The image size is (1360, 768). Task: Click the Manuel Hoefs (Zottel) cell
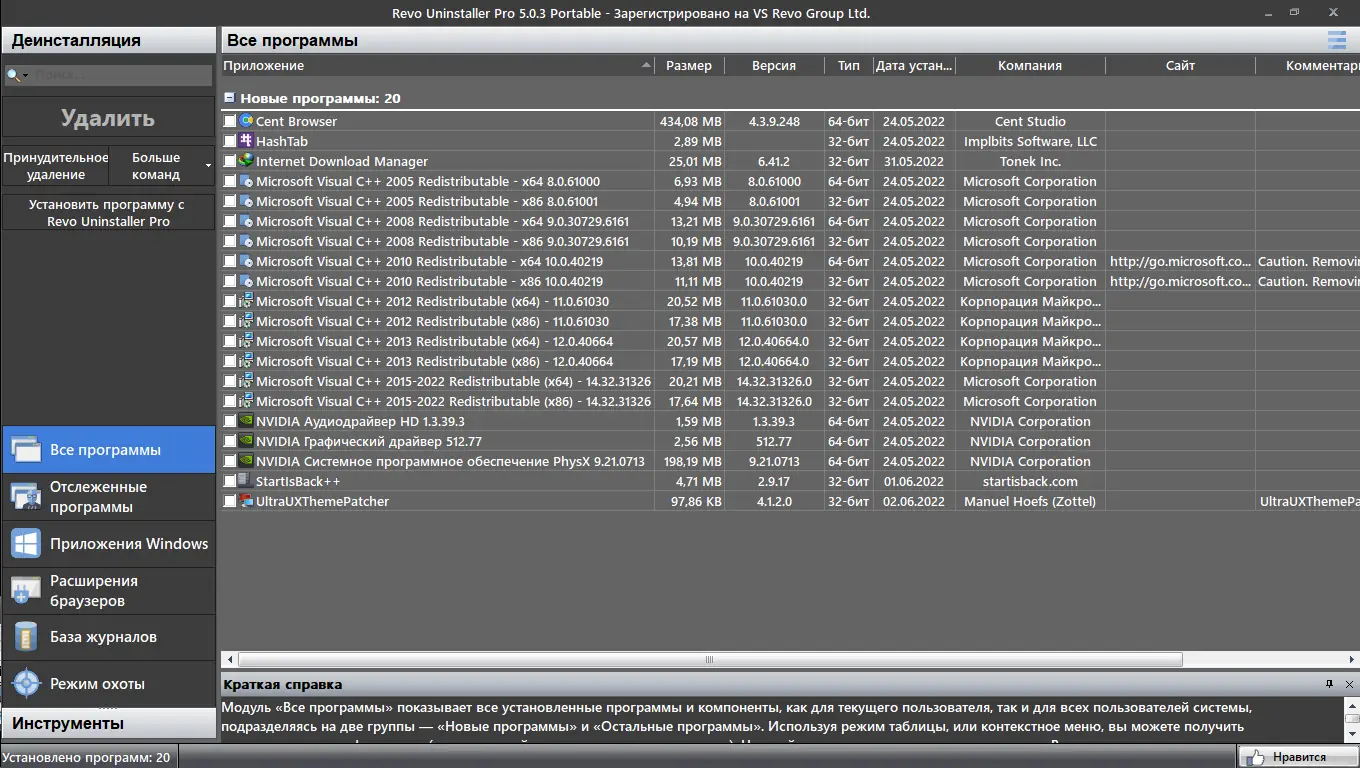(x=1030, y=501)
